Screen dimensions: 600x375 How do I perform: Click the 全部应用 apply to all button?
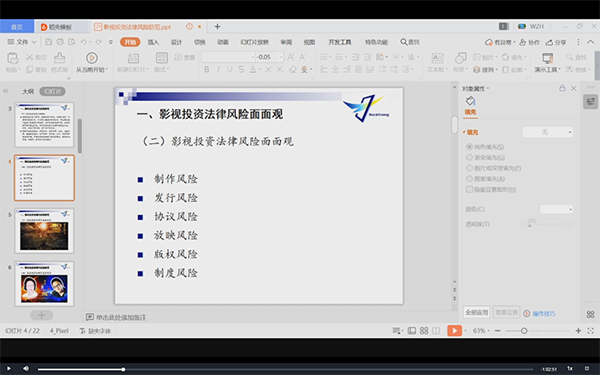(x=477, y=313)
